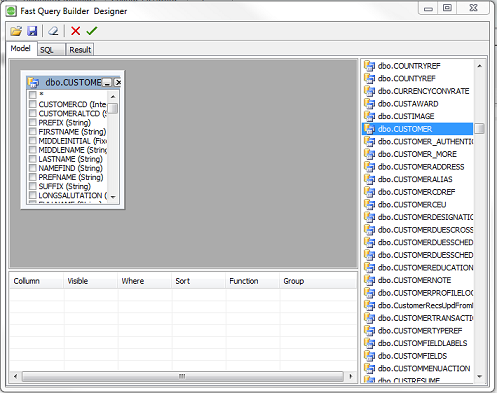Image resolution: width=497 pixels, height=393 pixels.
Task: Switch to the Result tab
Action: click(80, 50)
